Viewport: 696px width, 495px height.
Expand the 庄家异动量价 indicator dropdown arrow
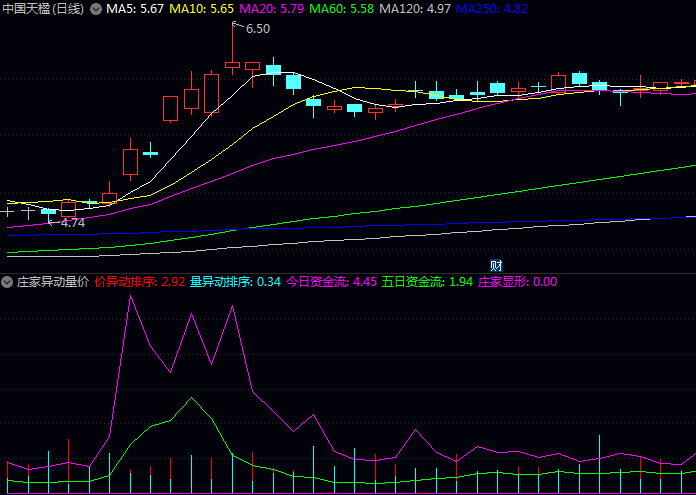click(x=7, y=282)
